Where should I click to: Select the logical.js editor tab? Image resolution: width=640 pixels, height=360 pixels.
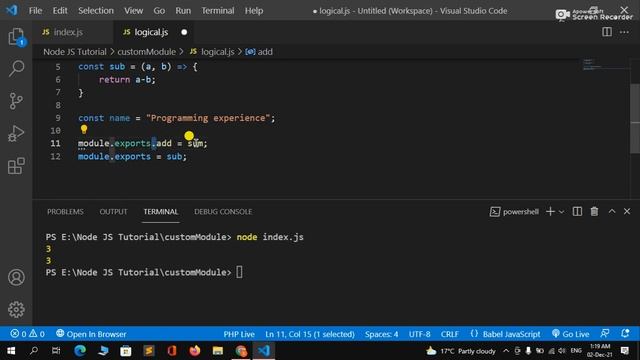(151, 32)
